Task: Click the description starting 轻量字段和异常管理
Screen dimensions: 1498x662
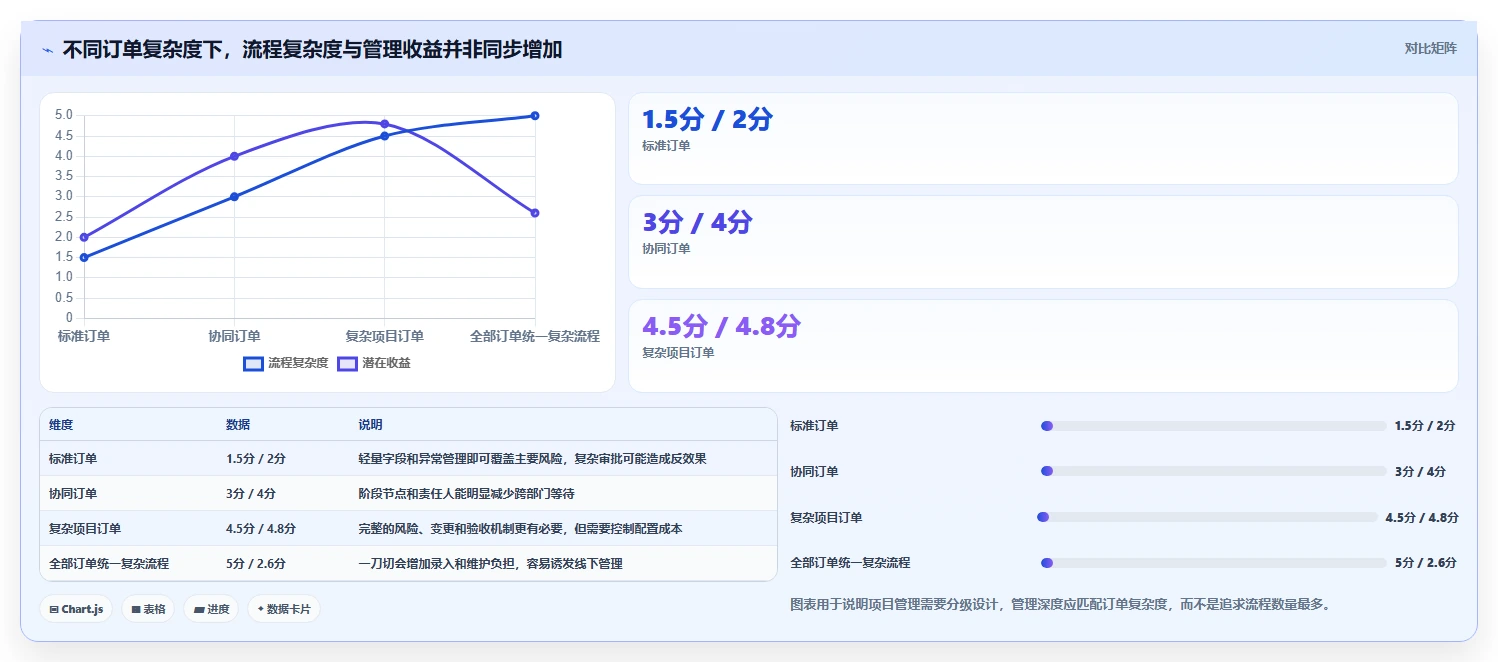Action: 532,459
